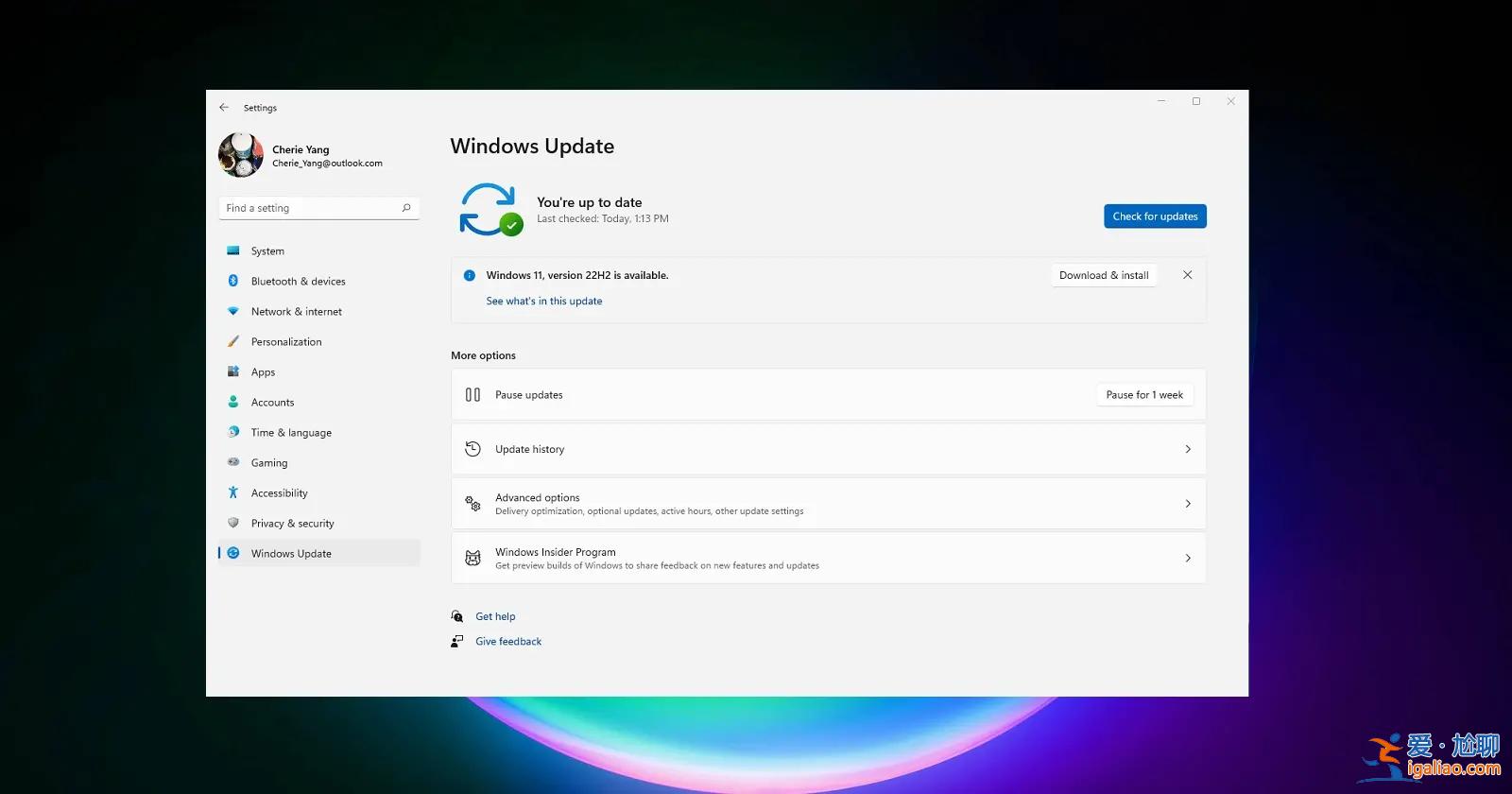Viewport: 1512px width, 794px height.
Task: Click the Privacy & security shield icon
Action: coord(233,524)
